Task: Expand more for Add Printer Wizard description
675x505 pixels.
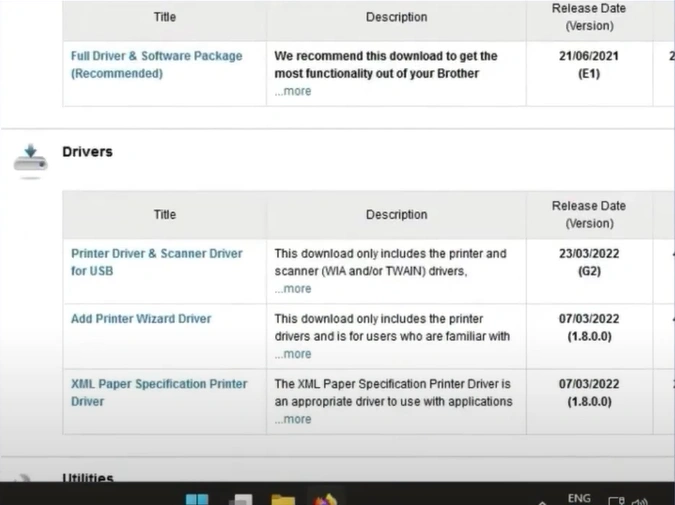Action: (x=293, y=354)
